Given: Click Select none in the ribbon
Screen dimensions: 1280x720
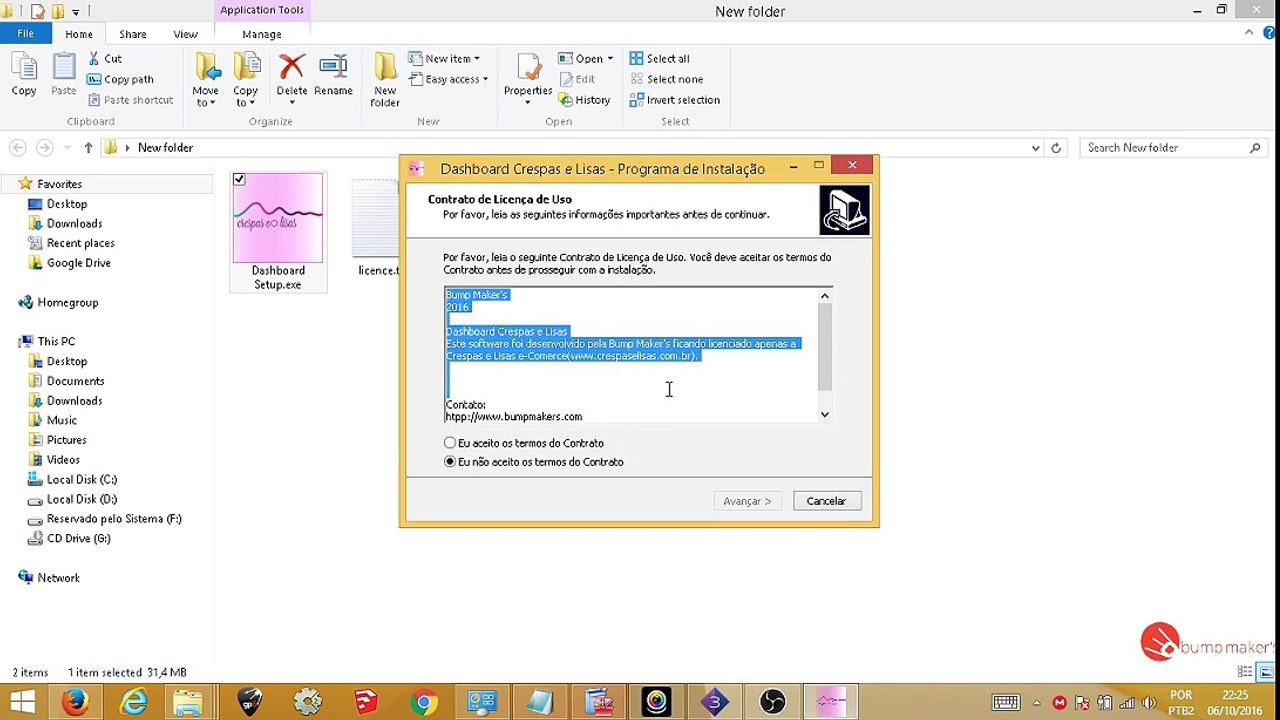Looking at the screenshot, I should (x=666, y=79).
